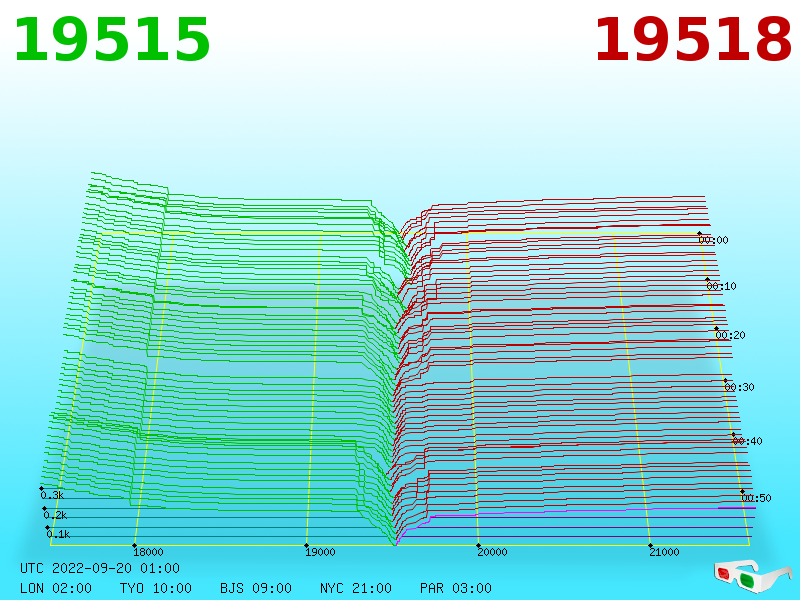Click the 00:20 time axis marker

tap(730, 335)
